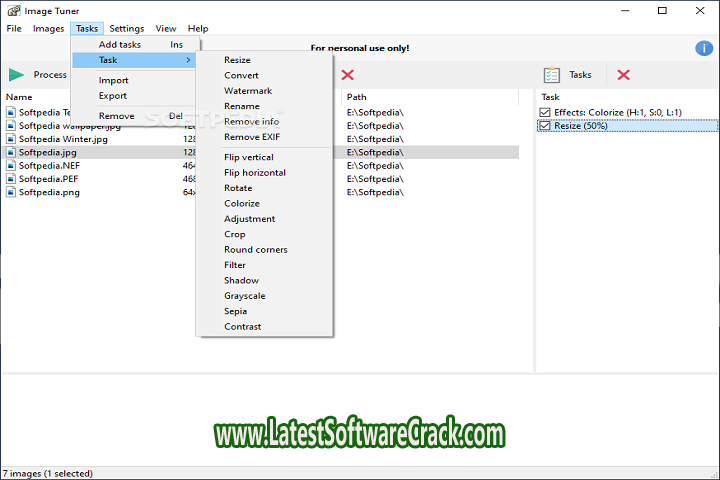The image size is (720, 480).
Task: Click file icon of Softpedia Winter.jpg
Action: point(11,139)
